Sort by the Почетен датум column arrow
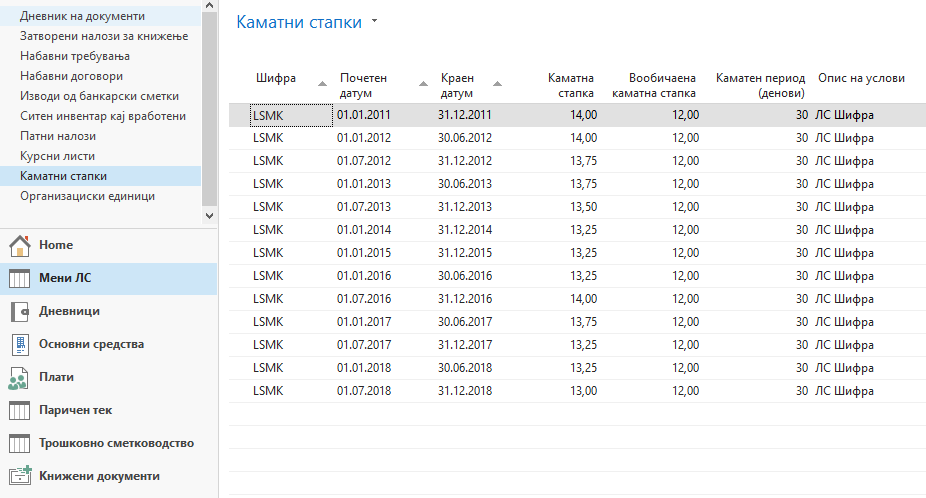The image size is (926, 498). (423, 84)
